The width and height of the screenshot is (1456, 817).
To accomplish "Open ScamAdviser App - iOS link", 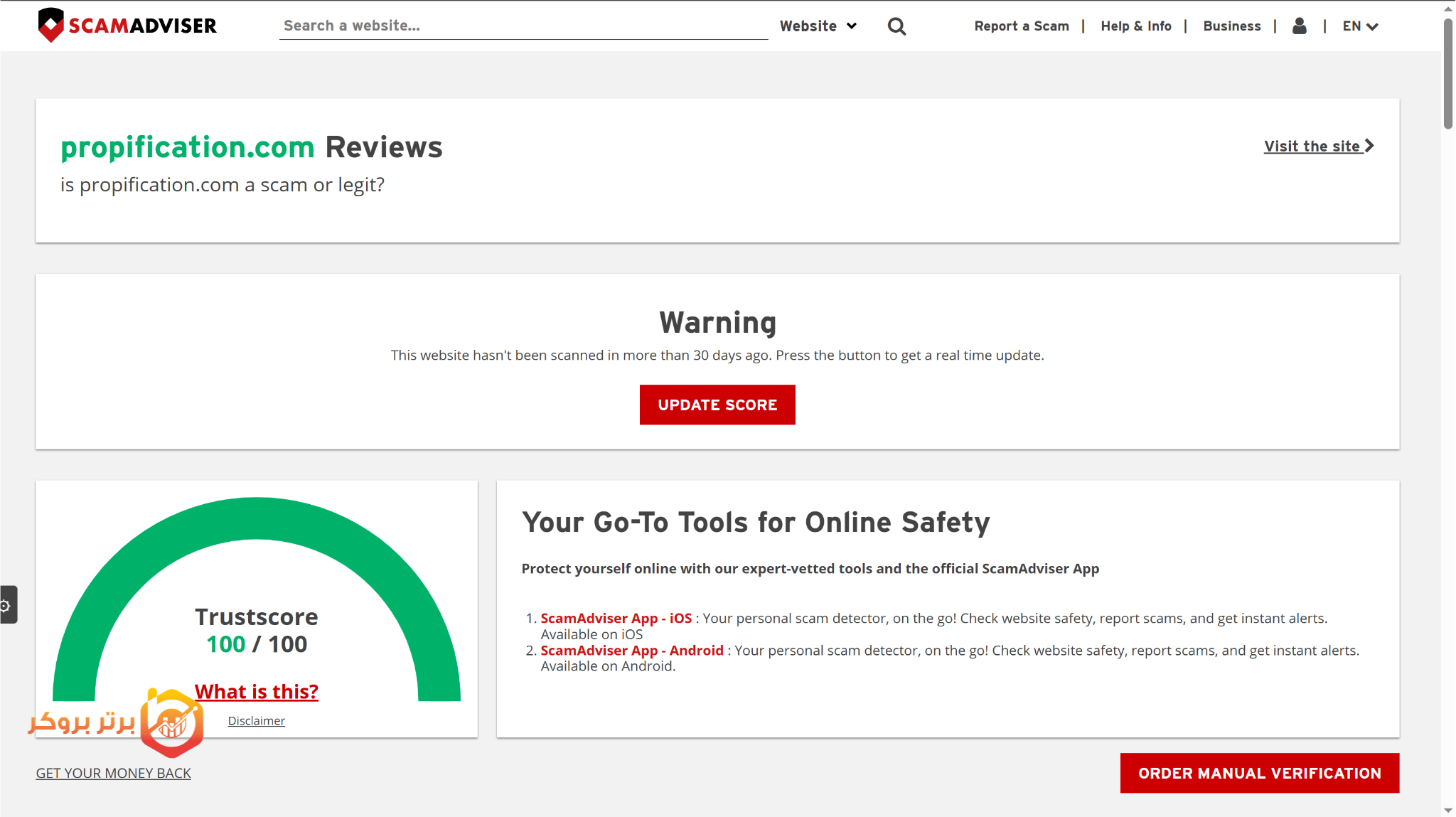I will coord(616,619).
